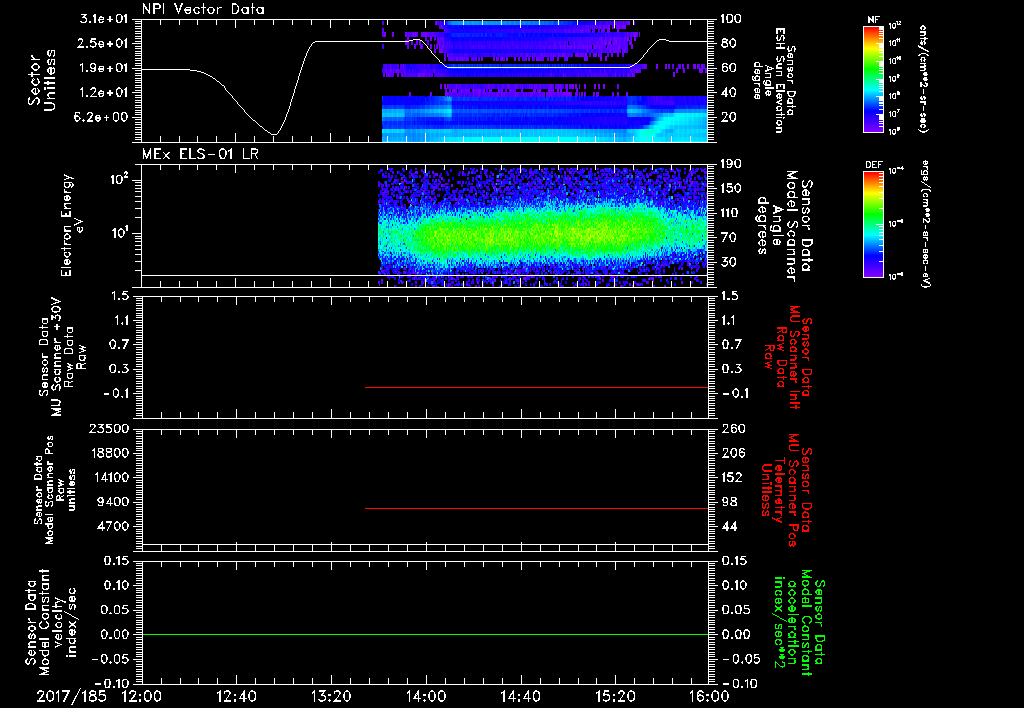The width and height of the screenshot is (1024, 708).
Task: Click the 15:20 time axis label
Action: click(615, 696)
